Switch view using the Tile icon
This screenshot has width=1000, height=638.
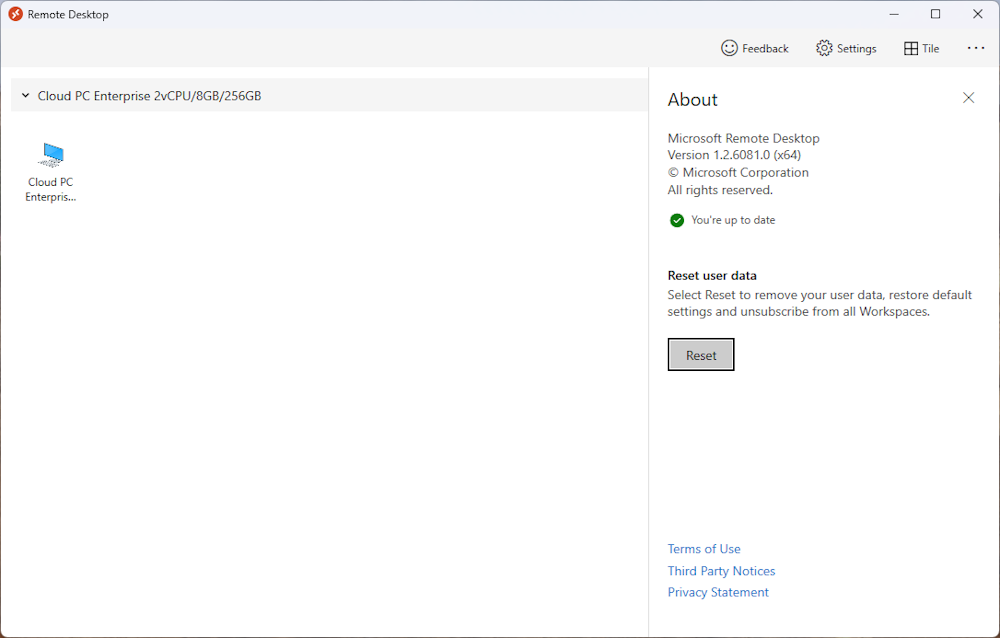(x=911, y=48)
